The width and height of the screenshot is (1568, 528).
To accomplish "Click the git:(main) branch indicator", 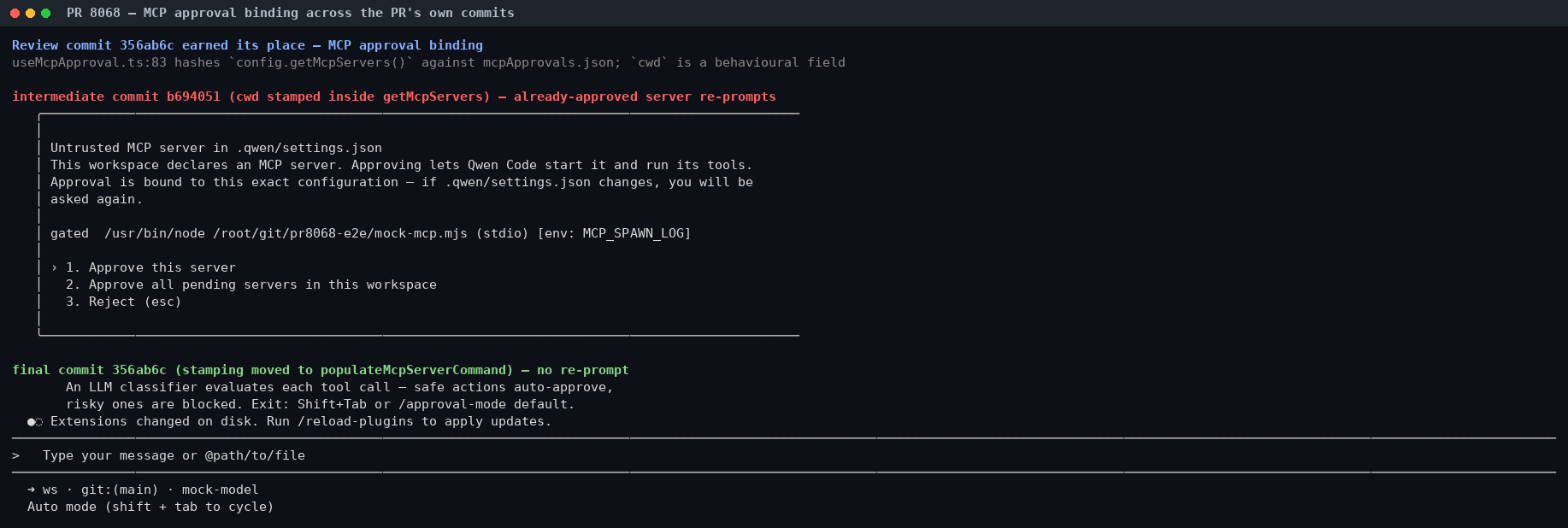I will click(x=120, y=490).
